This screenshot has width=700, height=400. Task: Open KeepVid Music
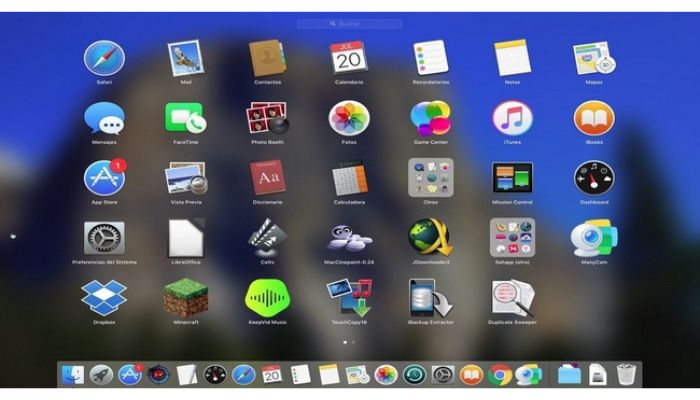click(x=267, y=298)
